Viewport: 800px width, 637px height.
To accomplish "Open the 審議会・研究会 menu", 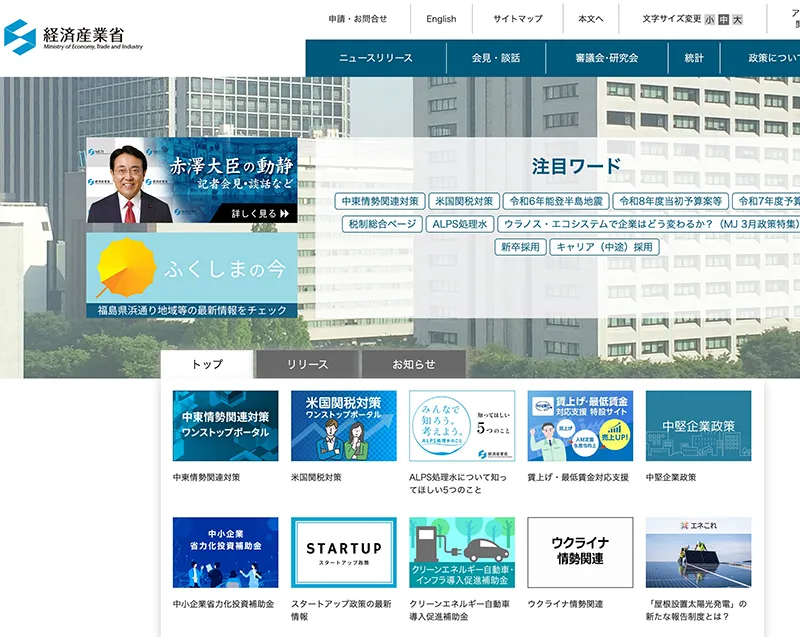I will [x=607, y=58].
